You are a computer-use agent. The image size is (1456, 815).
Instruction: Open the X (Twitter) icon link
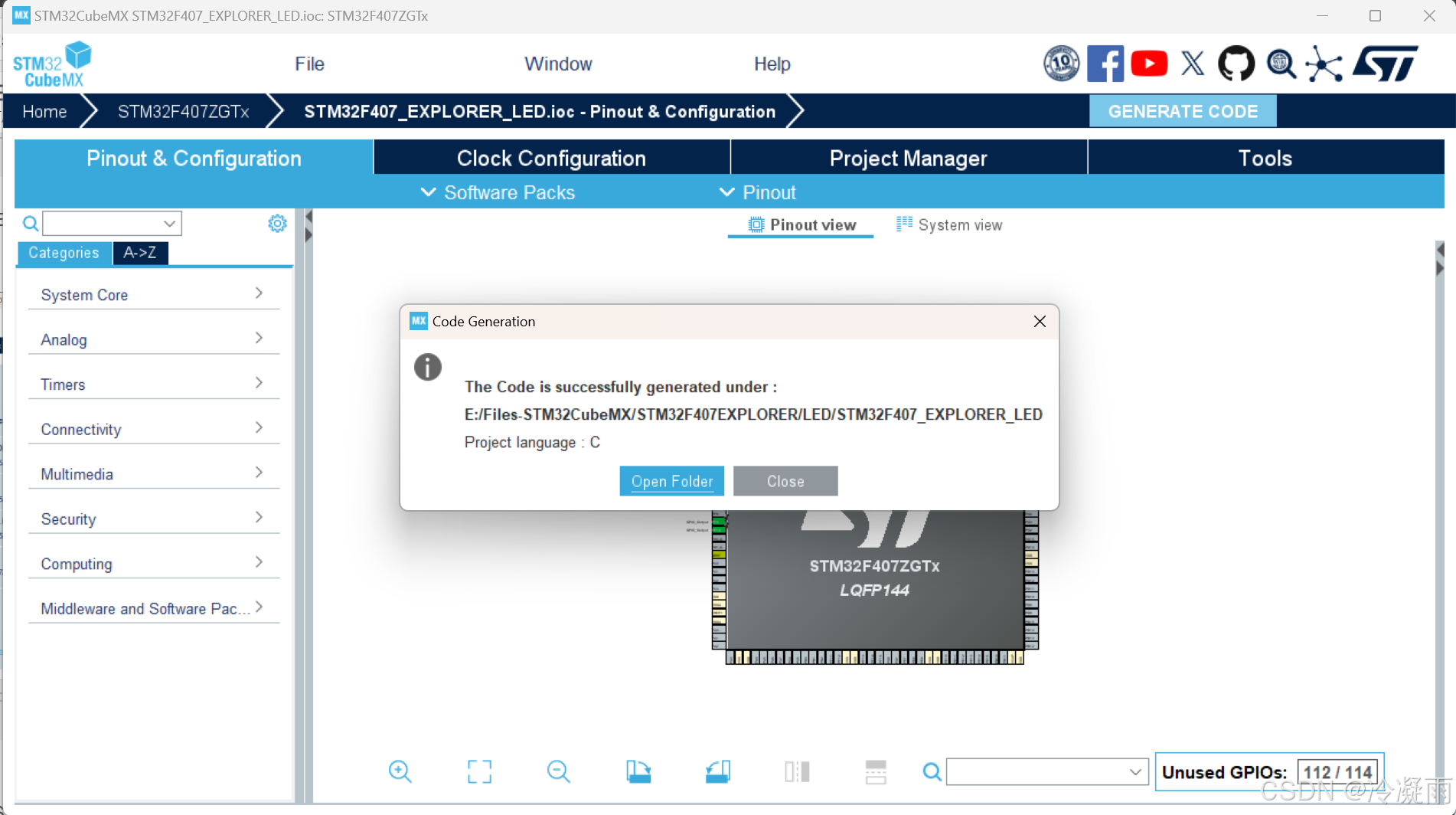coord(1193,64)
